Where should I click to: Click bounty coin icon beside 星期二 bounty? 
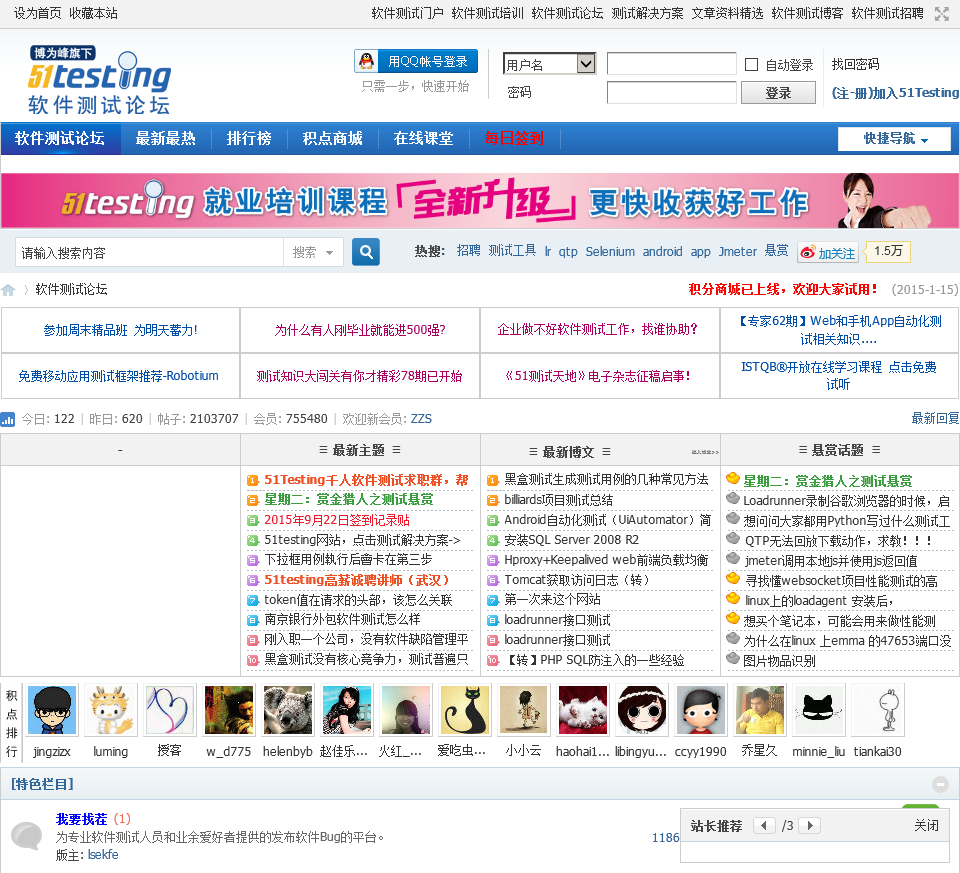(x=733, y=479)
